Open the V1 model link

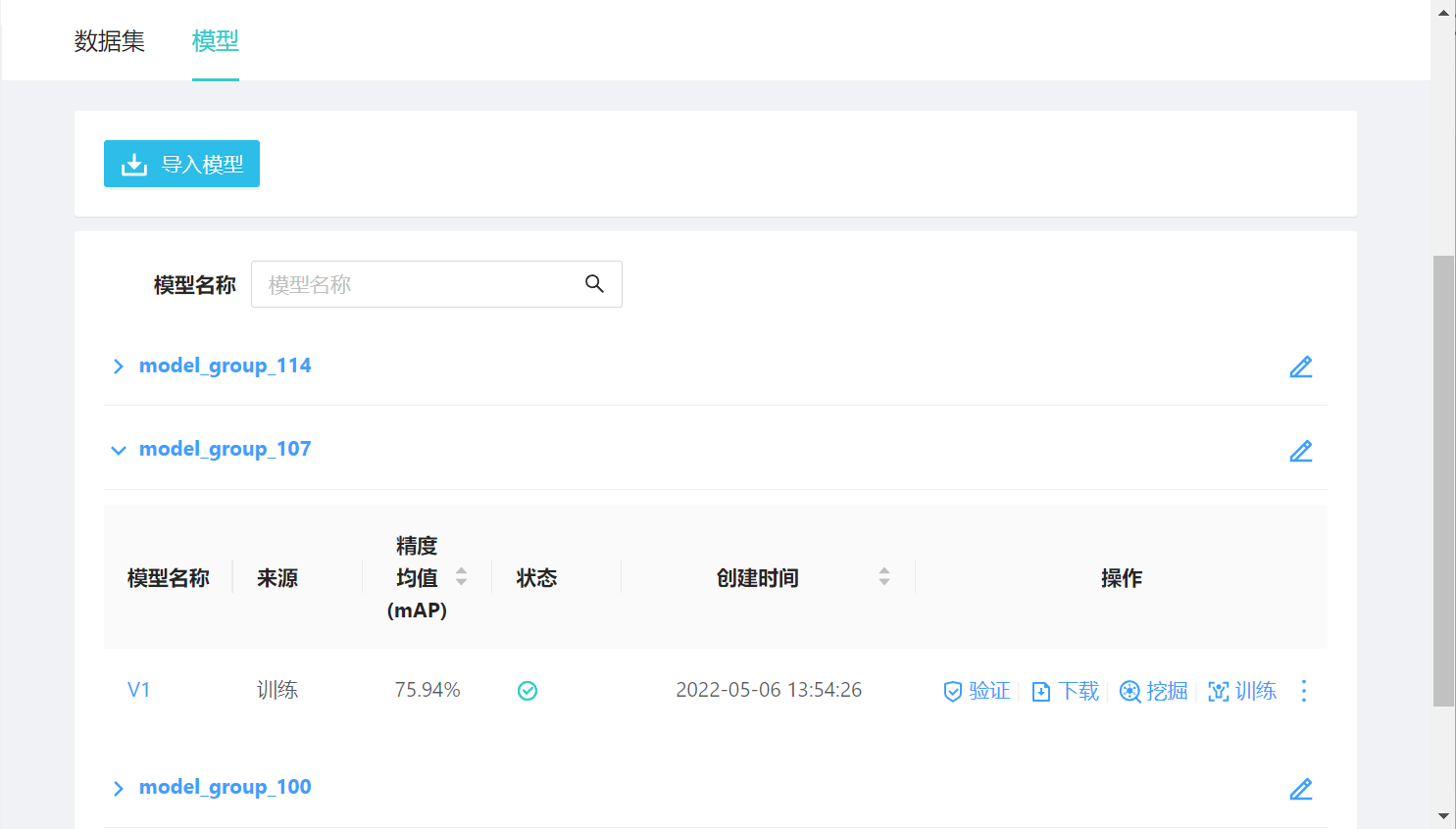[x=139, y=690]
